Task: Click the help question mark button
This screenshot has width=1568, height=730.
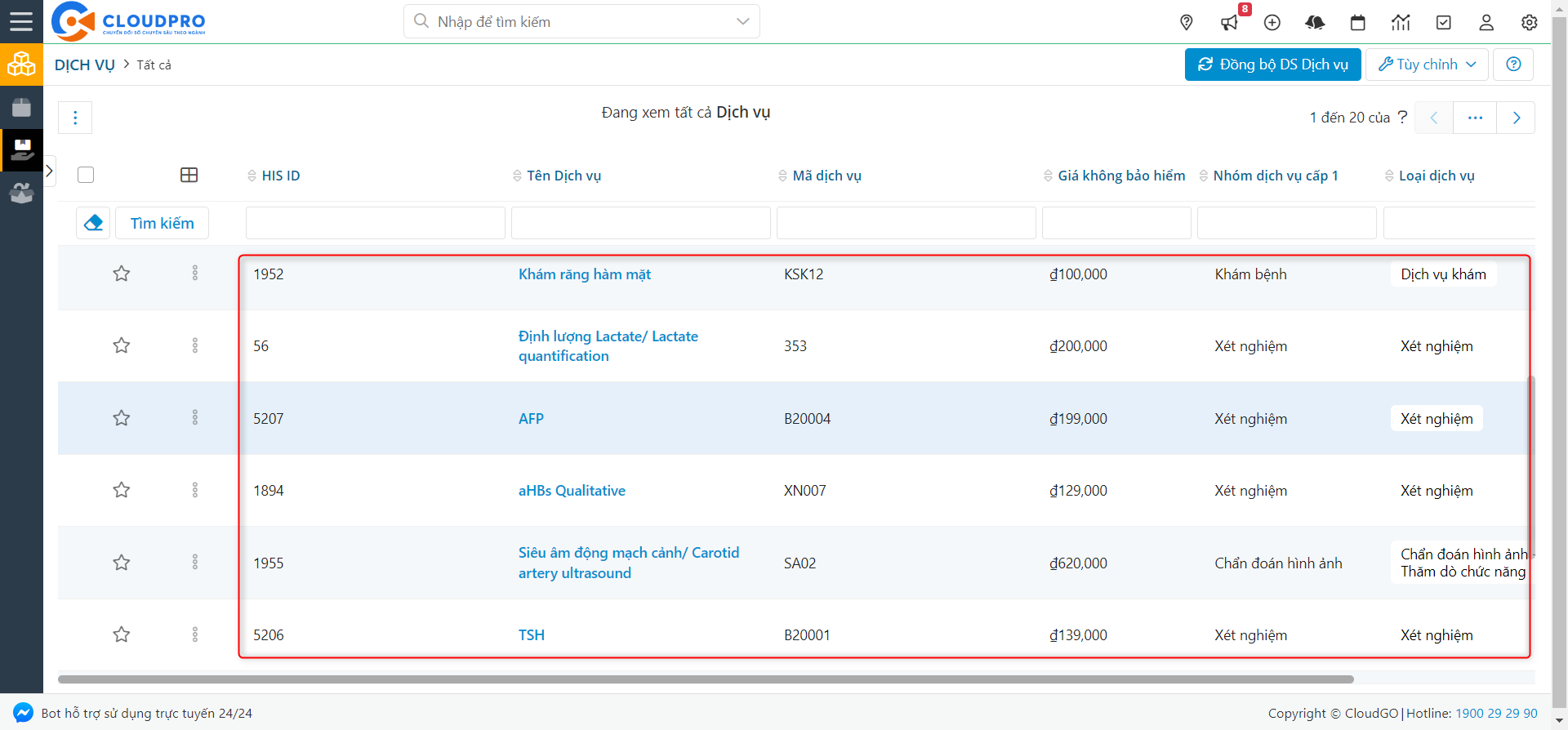Action: tap(1513, 65)
